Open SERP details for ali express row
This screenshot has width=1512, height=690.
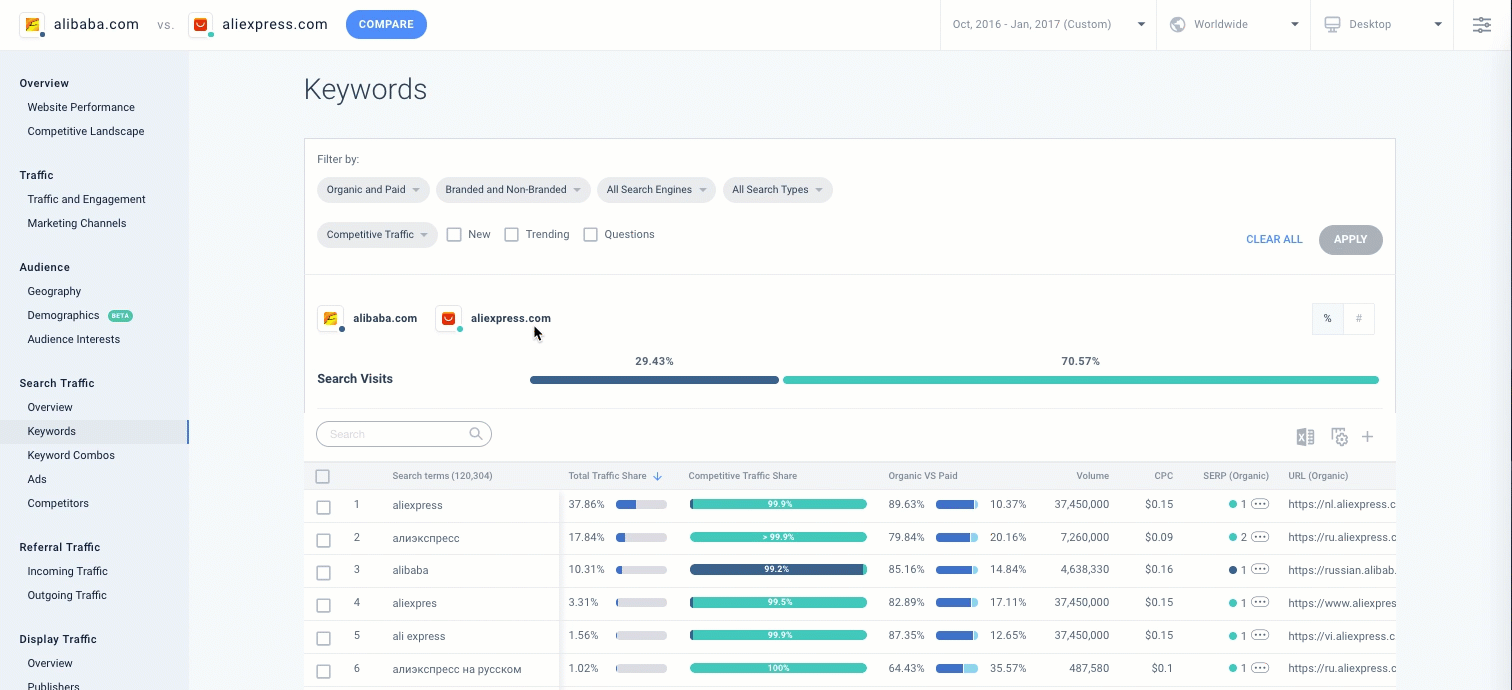(x=1260, y=636)
